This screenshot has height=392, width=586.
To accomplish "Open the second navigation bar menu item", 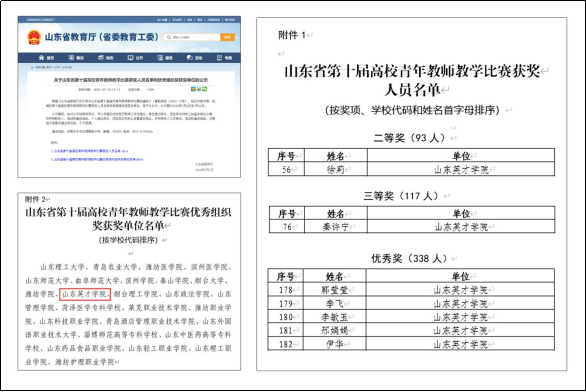I will click(x=76, y=58).
